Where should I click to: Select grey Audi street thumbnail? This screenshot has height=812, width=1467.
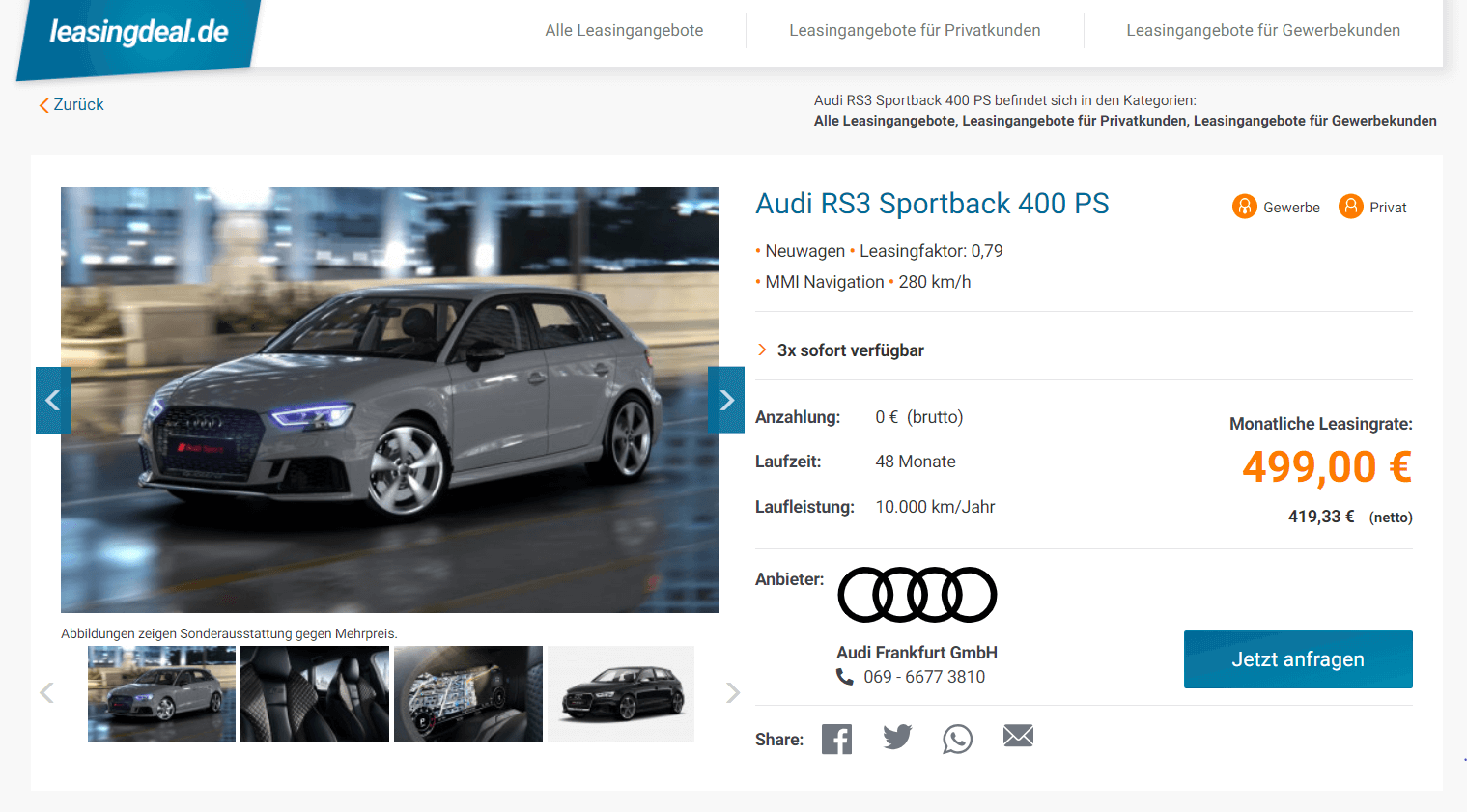161,693
